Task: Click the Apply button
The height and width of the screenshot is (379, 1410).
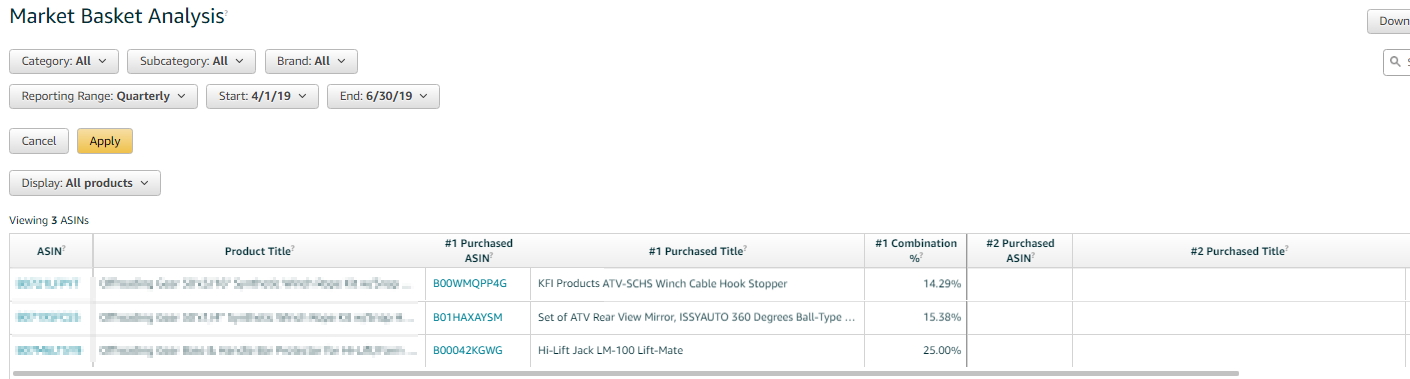Action: [105, 141]
